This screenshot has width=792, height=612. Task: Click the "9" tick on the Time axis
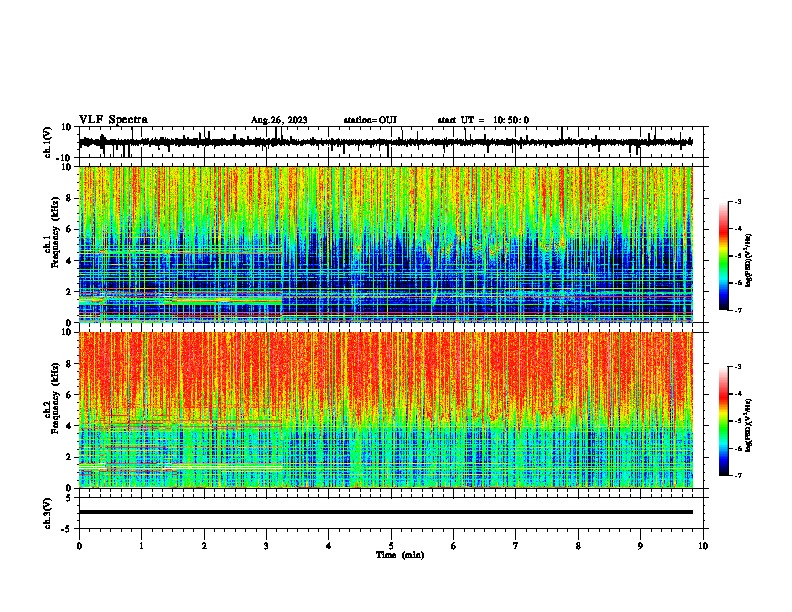click(640, 546)
